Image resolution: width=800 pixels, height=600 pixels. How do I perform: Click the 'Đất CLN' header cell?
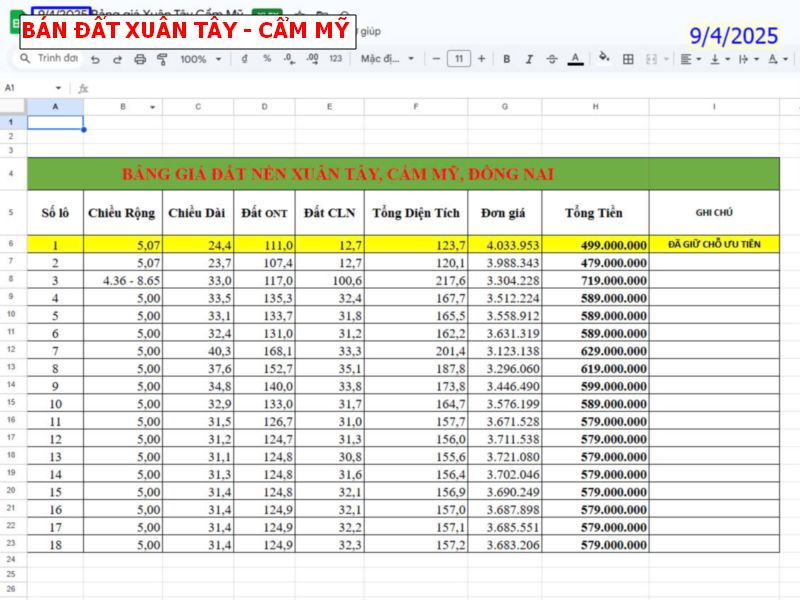pos(330,213)
